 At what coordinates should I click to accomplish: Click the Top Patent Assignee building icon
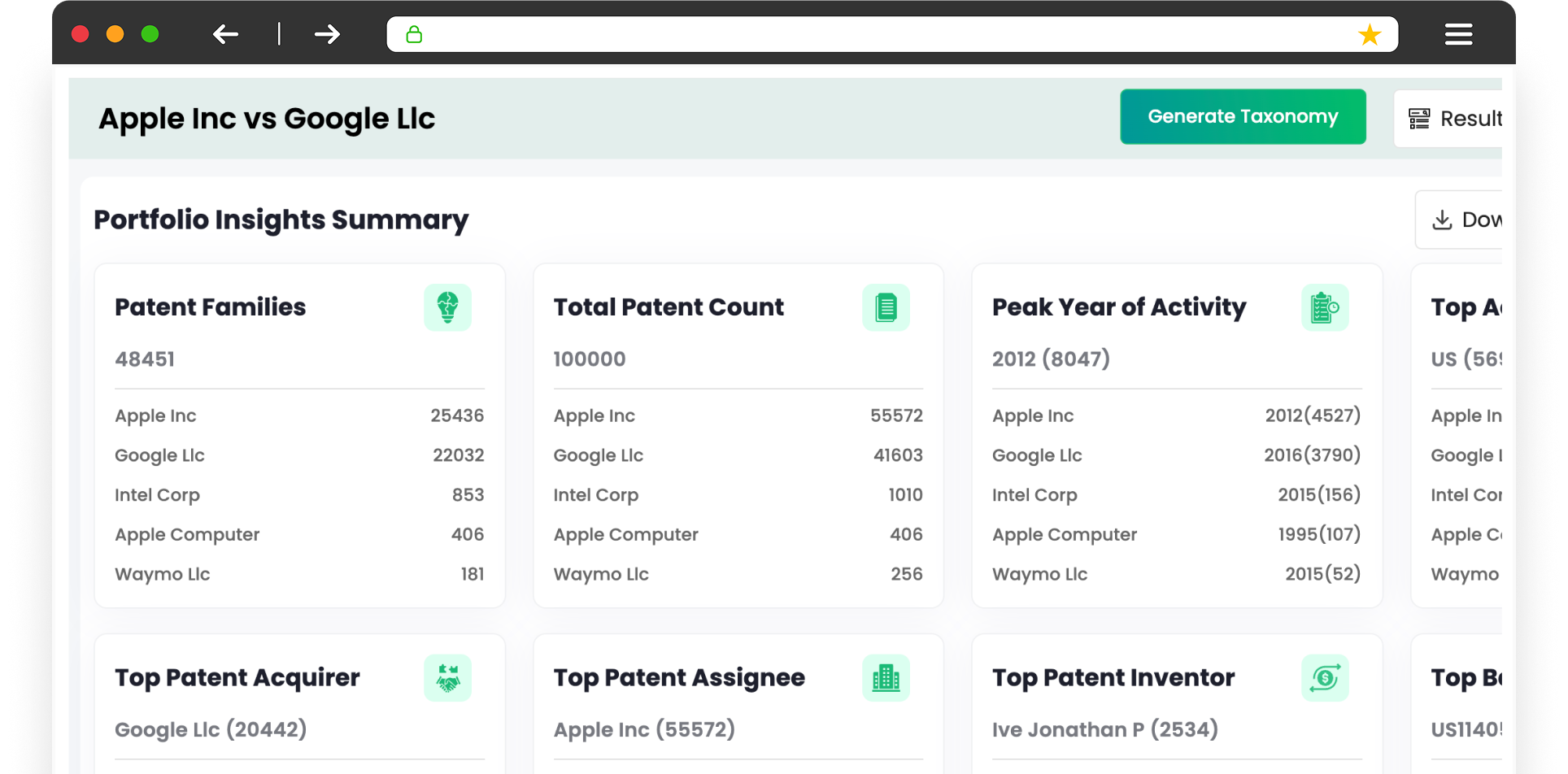click(x=886, y=678)
